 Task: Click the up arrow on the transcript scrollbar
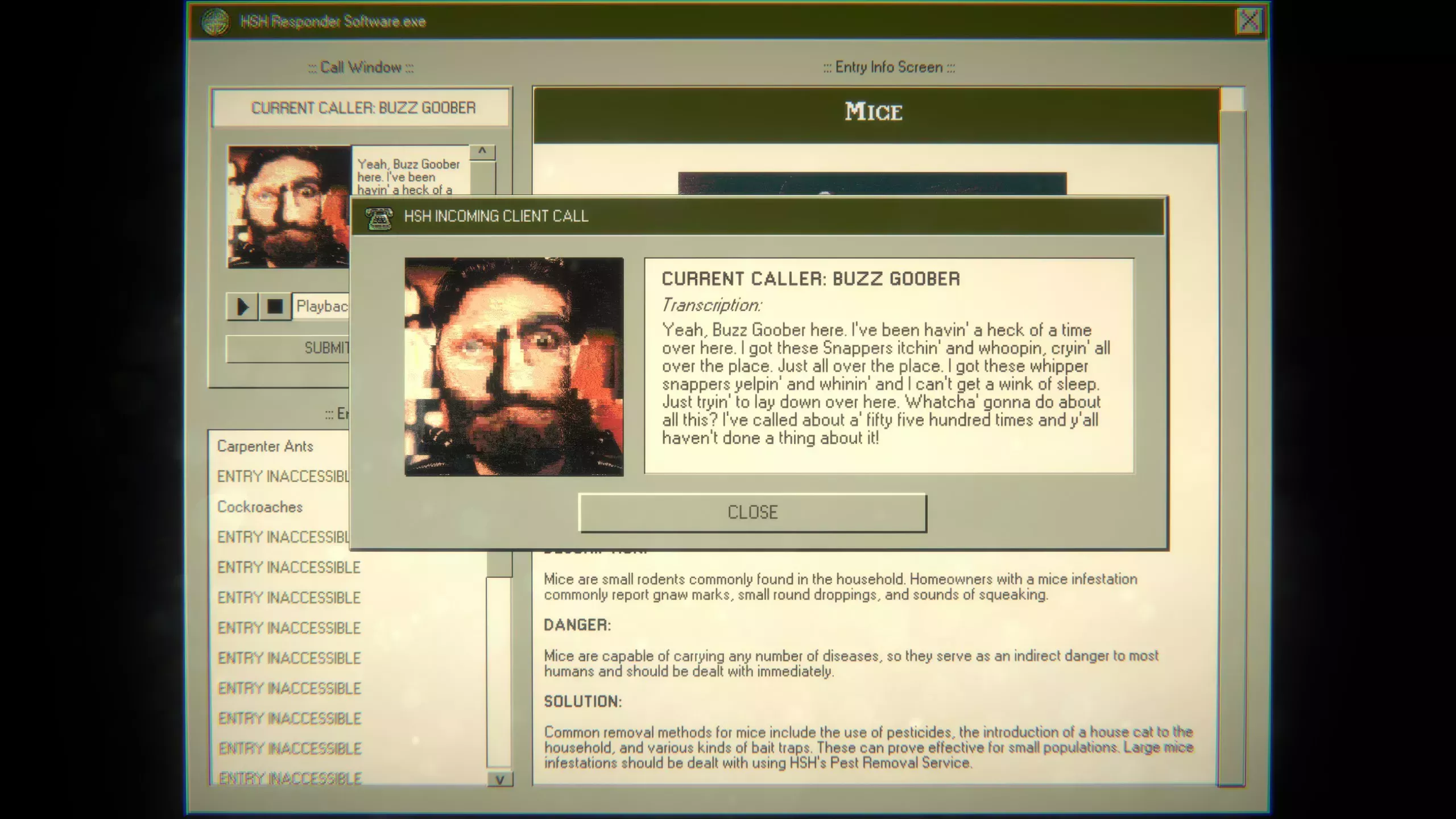(x=483, y=152)
